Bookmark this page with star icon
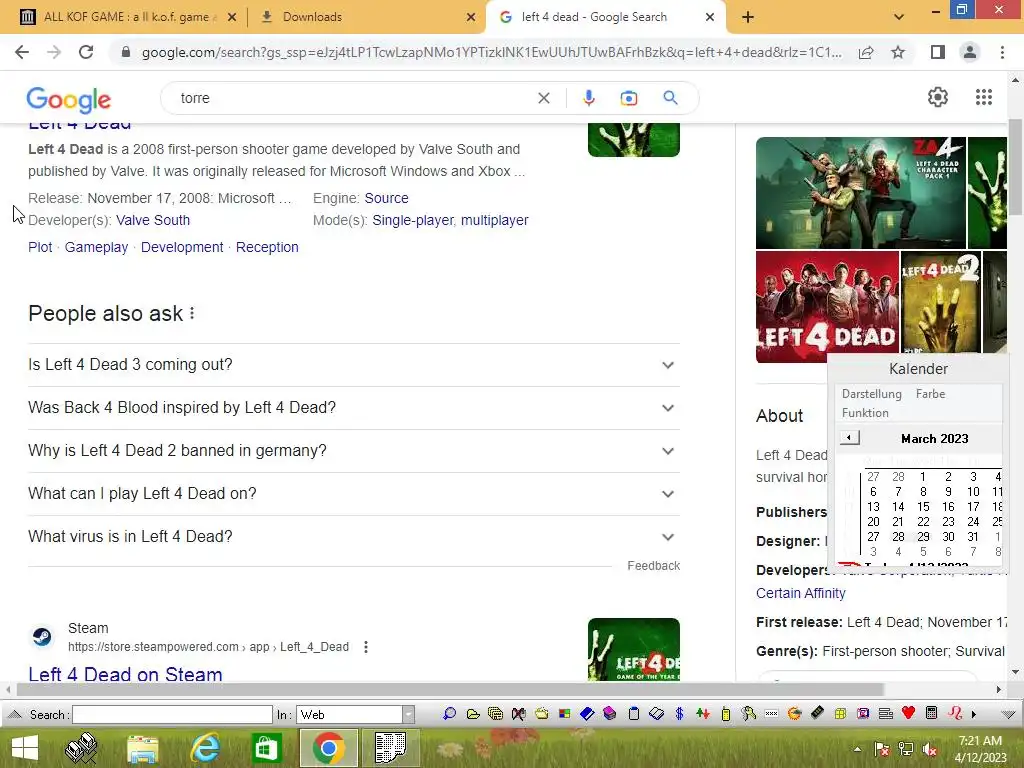Viewport: 1024px width, 768px height. 898,52
